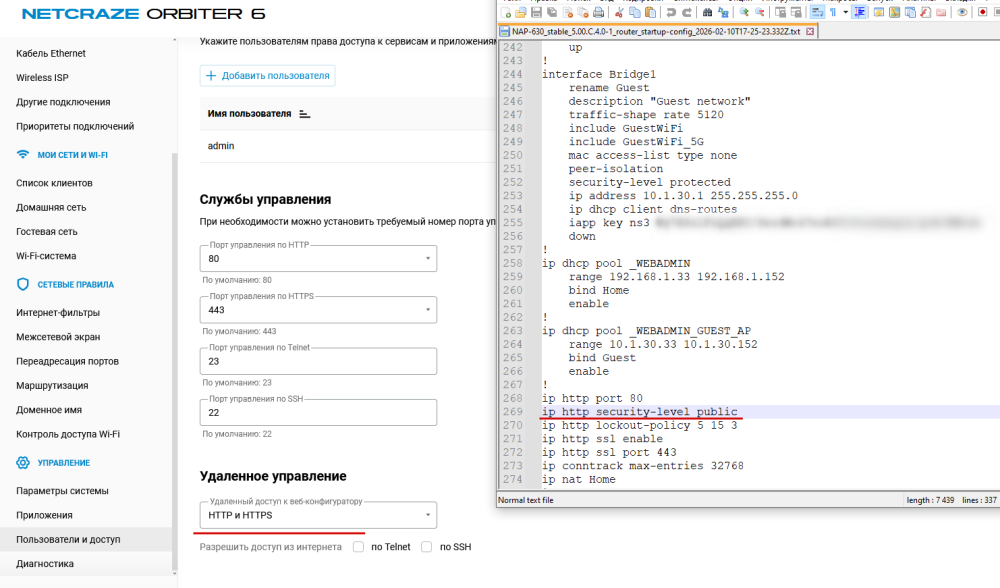Enable internet access via Telnet checkbox
Image resolution: width=1000 pixels, height=588 pixels.
pyautogui.click(x=358, y=547)
